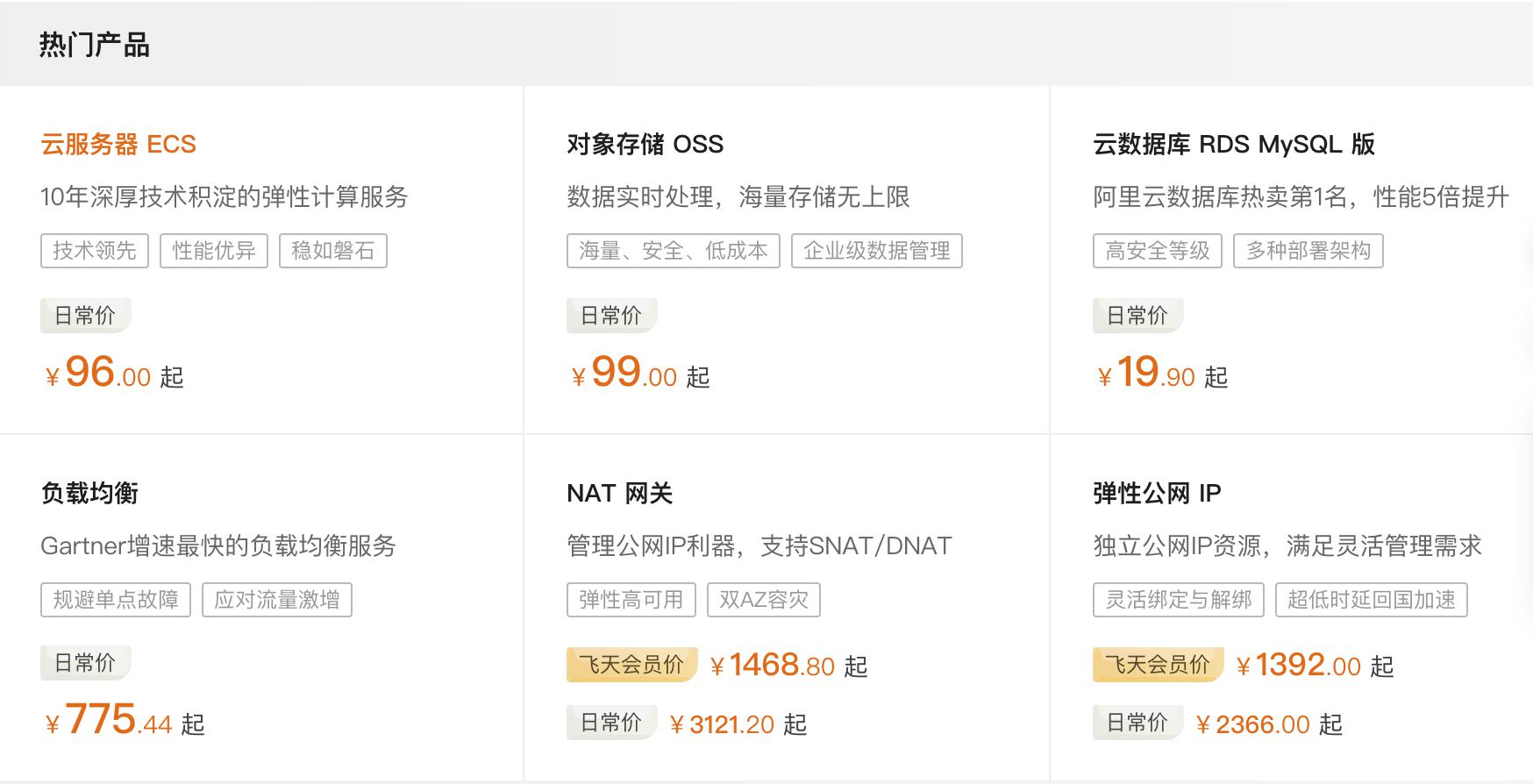Click the 超低时延回国加速 tag
This screenshot has width=1533, height=784.
pos(1372,600)
